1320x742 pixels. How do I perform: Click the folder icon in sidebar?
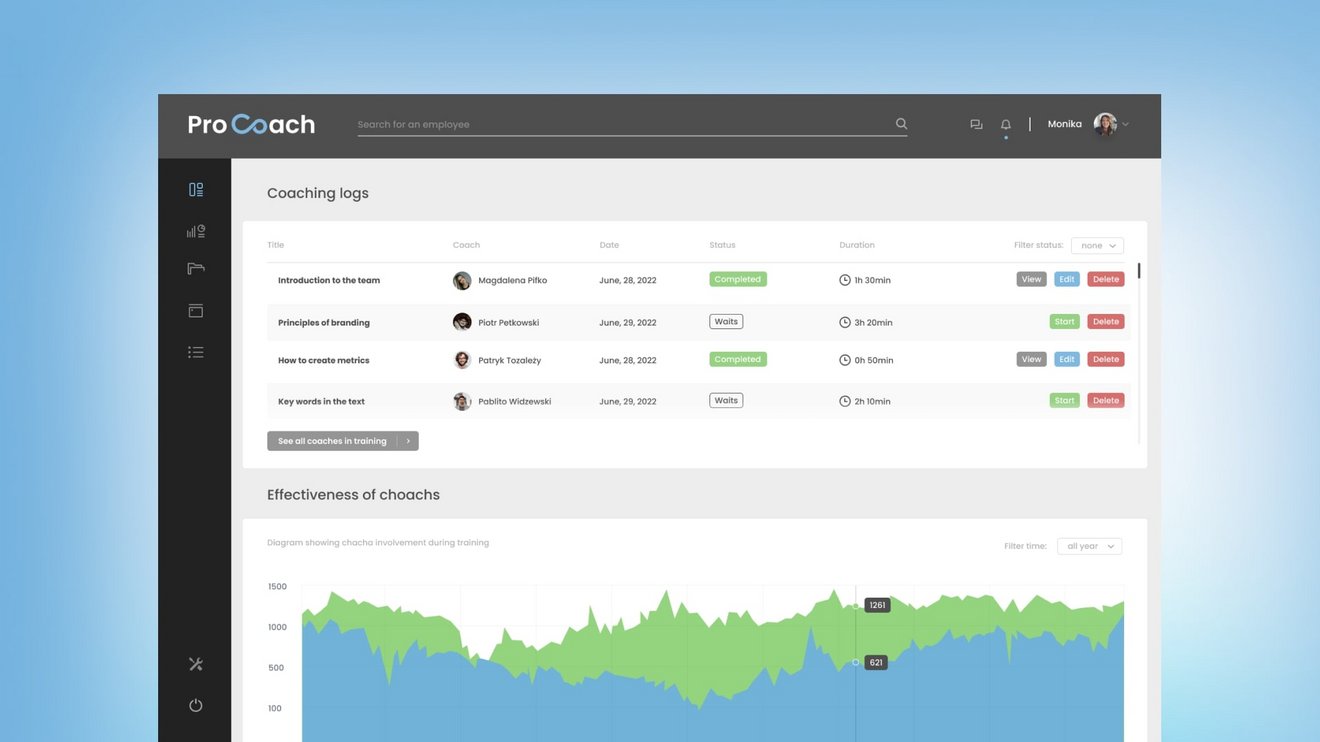pyautogui.click(x=196, y=269)
